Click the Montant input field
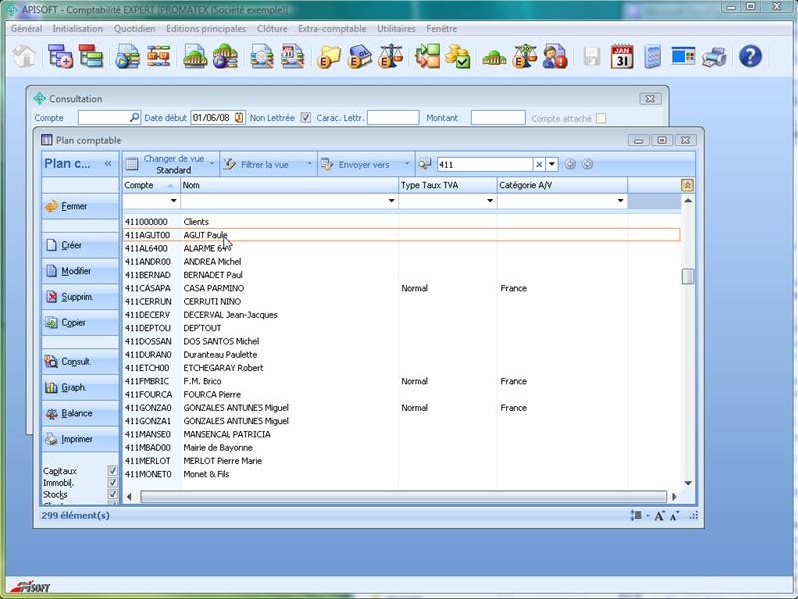798x599 pixels. 498,118
